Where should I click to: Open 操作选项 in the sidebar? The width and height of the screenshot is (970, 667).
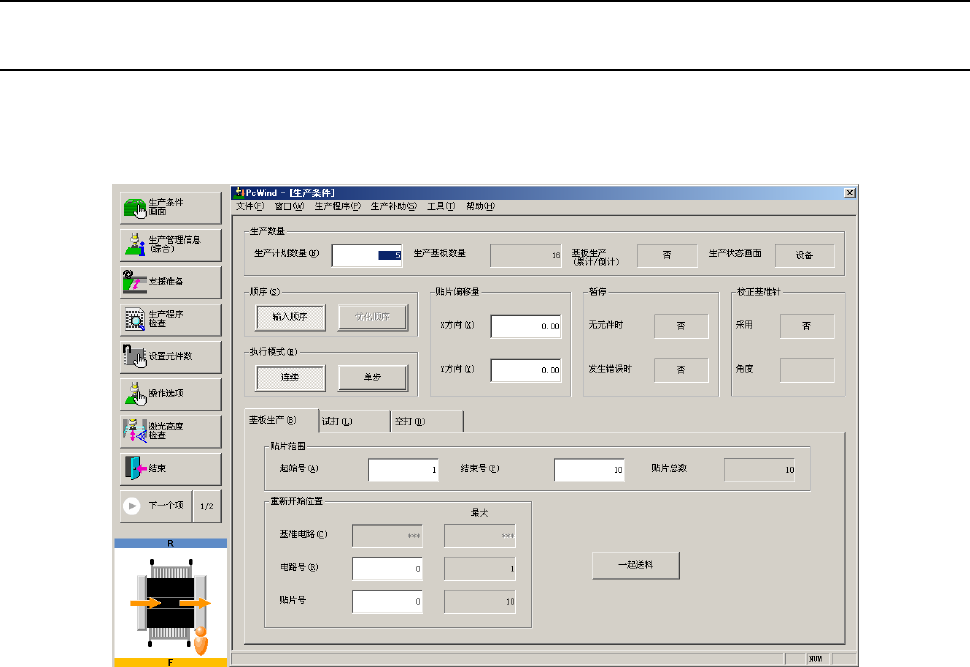click(170, 394)
